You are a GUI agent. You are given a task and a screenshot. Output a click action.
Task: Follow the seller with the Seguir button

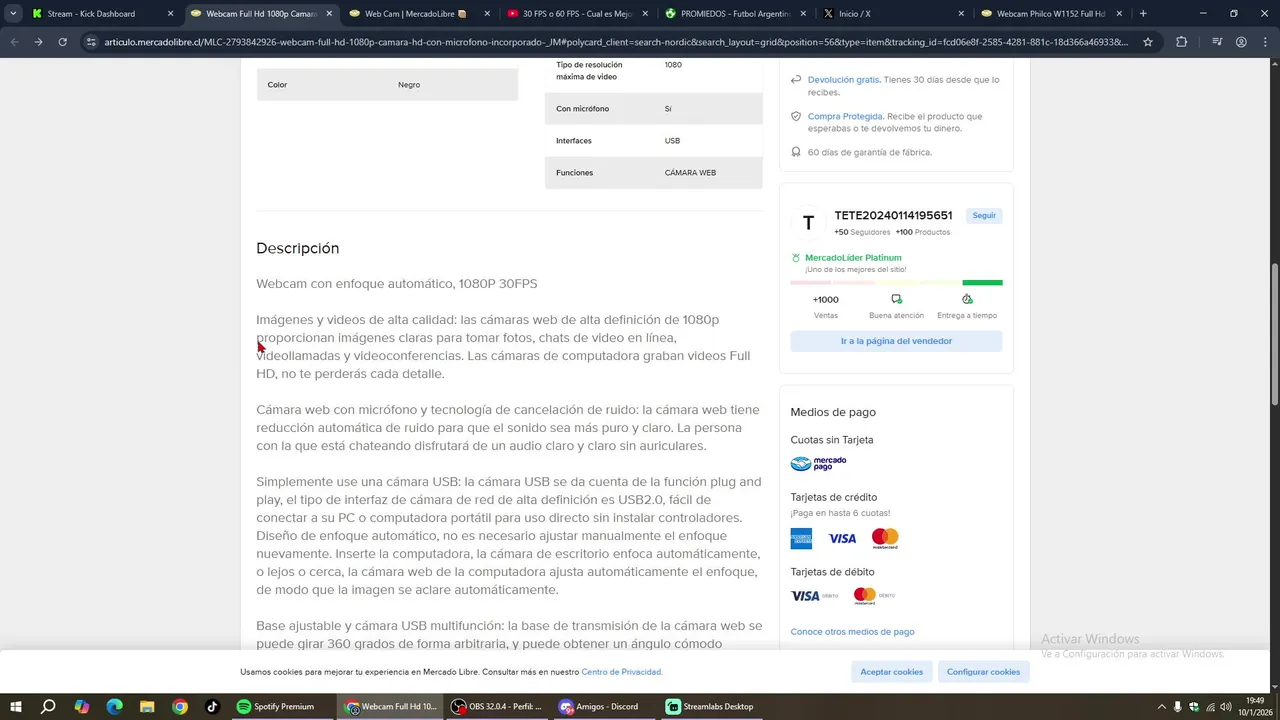click(x=984, y=215)
